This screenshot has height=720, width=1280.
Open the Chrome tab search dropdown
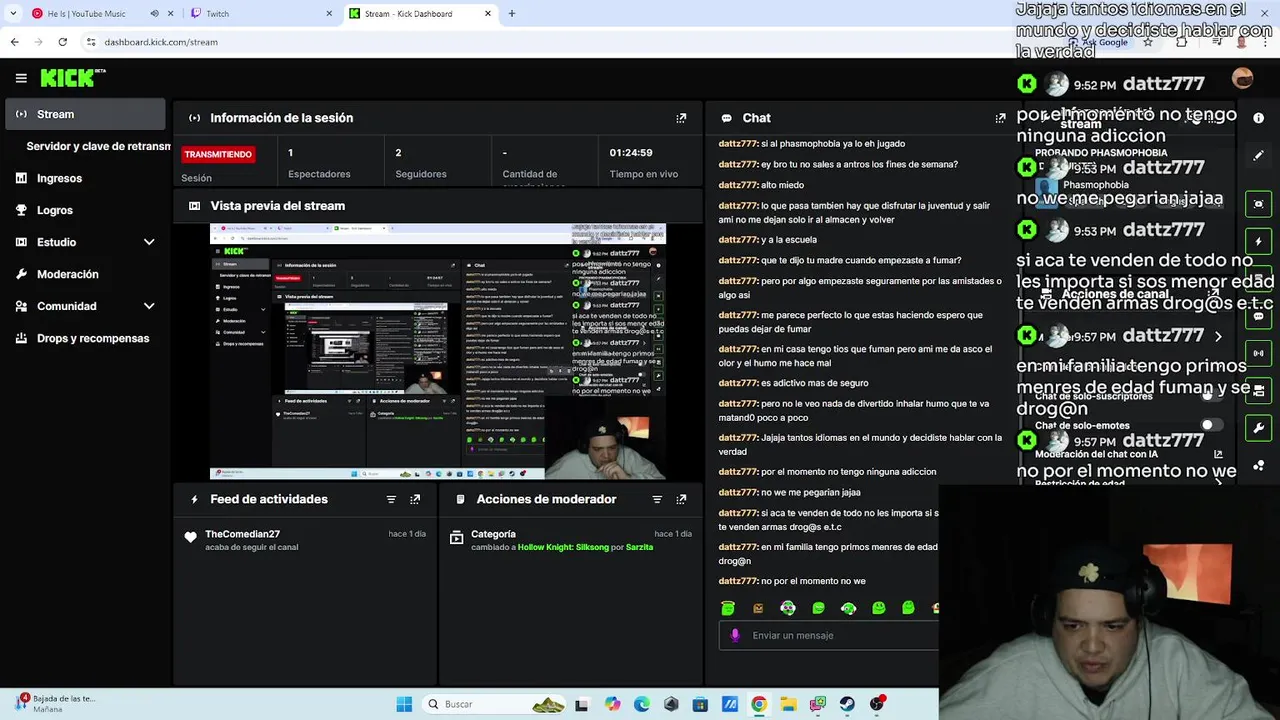click(13, 14)
